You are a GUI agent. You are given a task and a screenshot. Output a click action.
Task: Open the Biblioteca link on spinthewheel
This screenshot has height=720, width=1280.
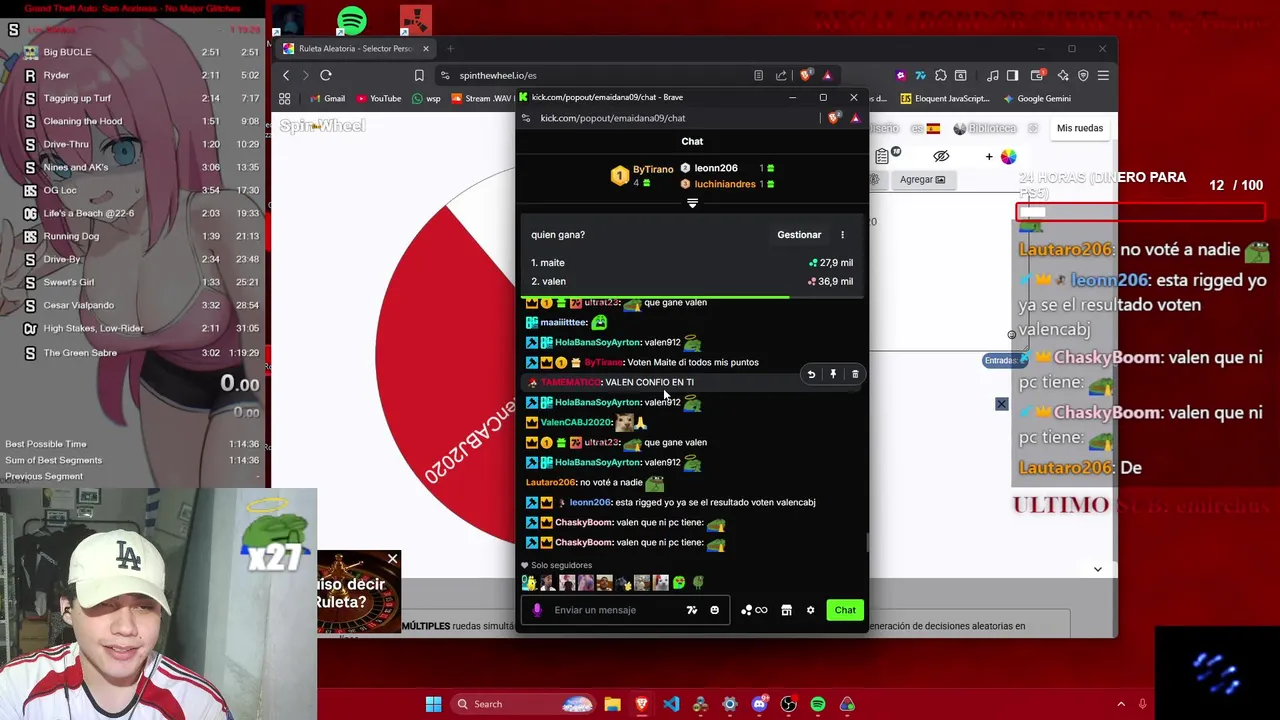pos(985,128)
